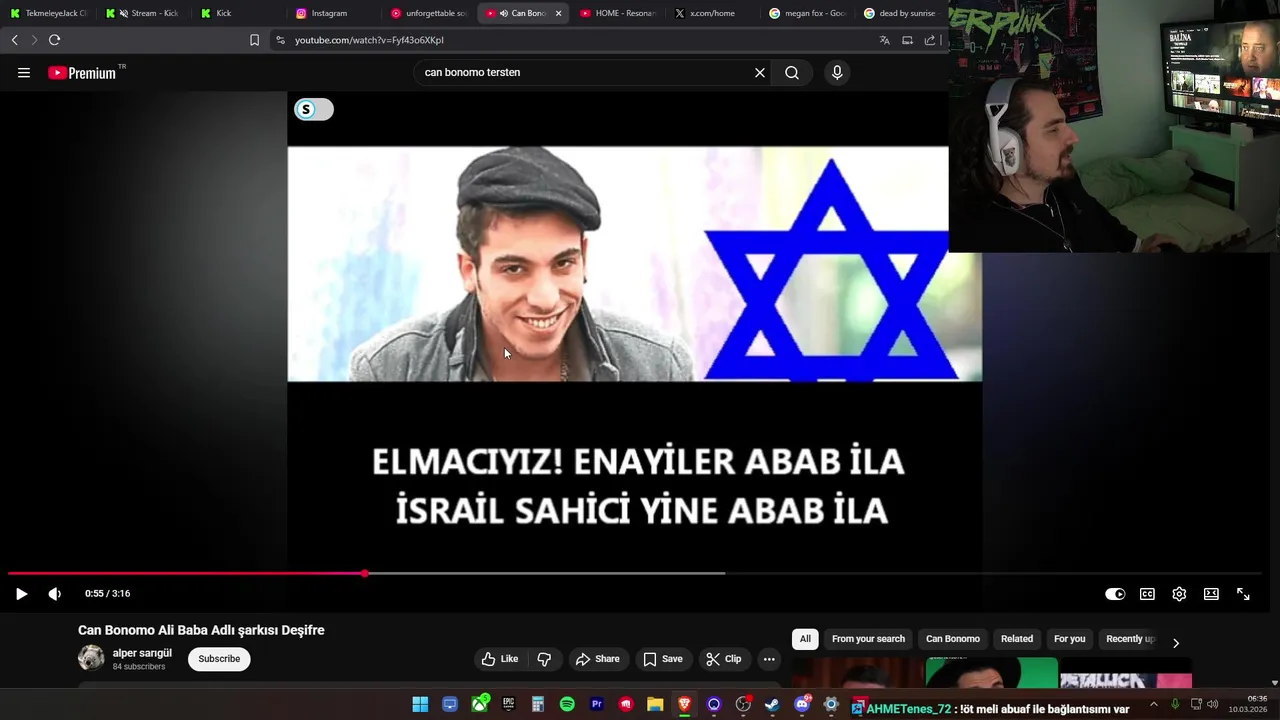The width and height of the screenshot is (1280, 720).
Task: Open Calculator from taskbar
Action: click(x=538, y=705)
